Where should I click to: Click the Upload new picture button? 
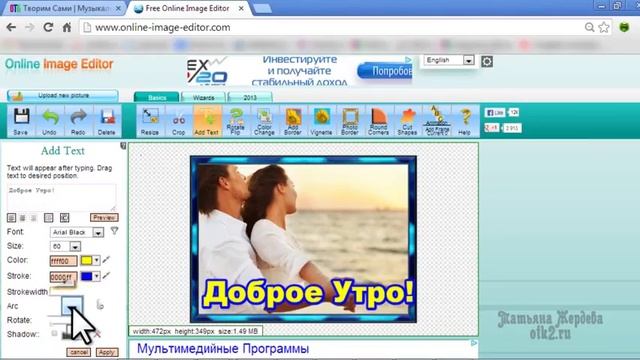pos(63,96)
